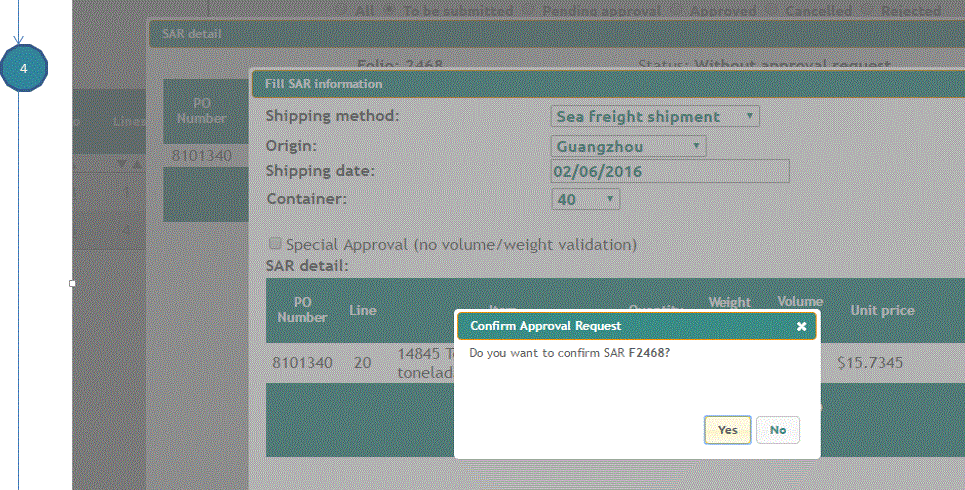The width and height of the screenshot is (965, 490).
Task: Expand the Origin dropdown showing Guangzhou
Action: click(x=628, y=147)
